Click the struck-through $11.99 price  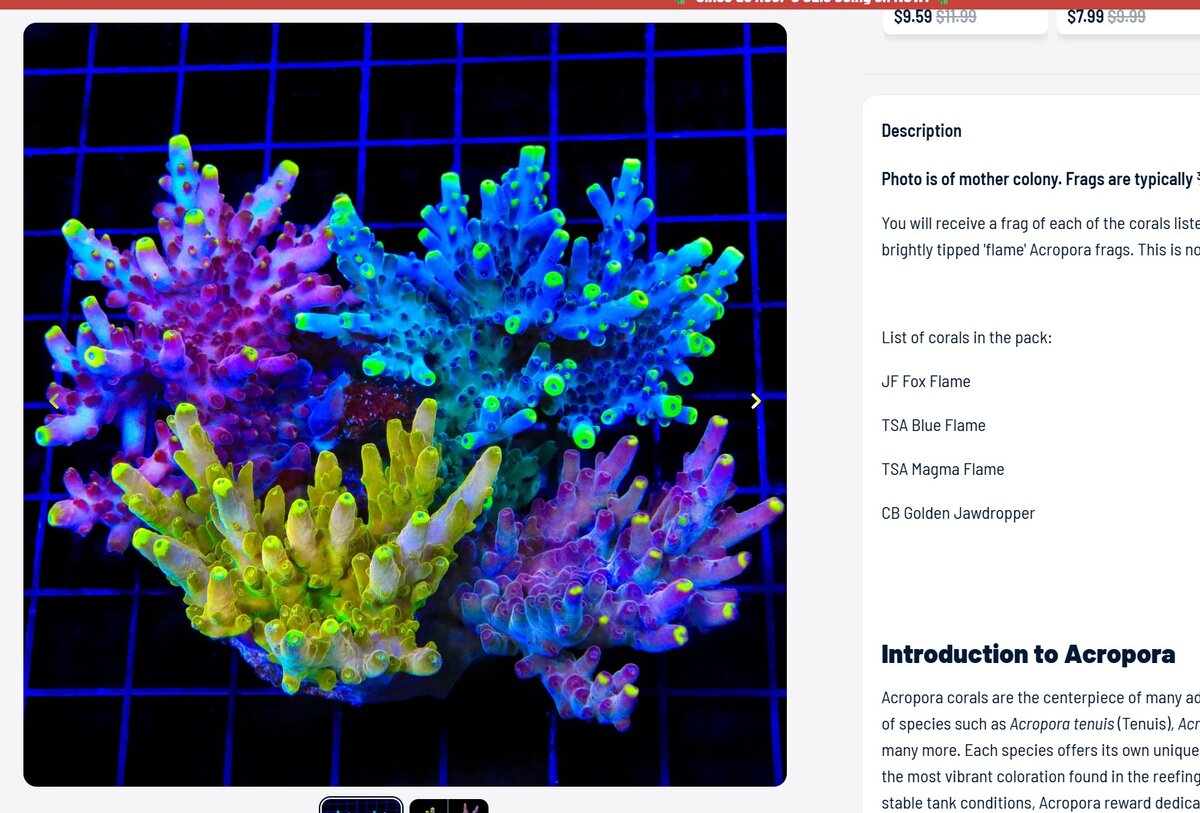pyautogui.click(x=956, y=16)
